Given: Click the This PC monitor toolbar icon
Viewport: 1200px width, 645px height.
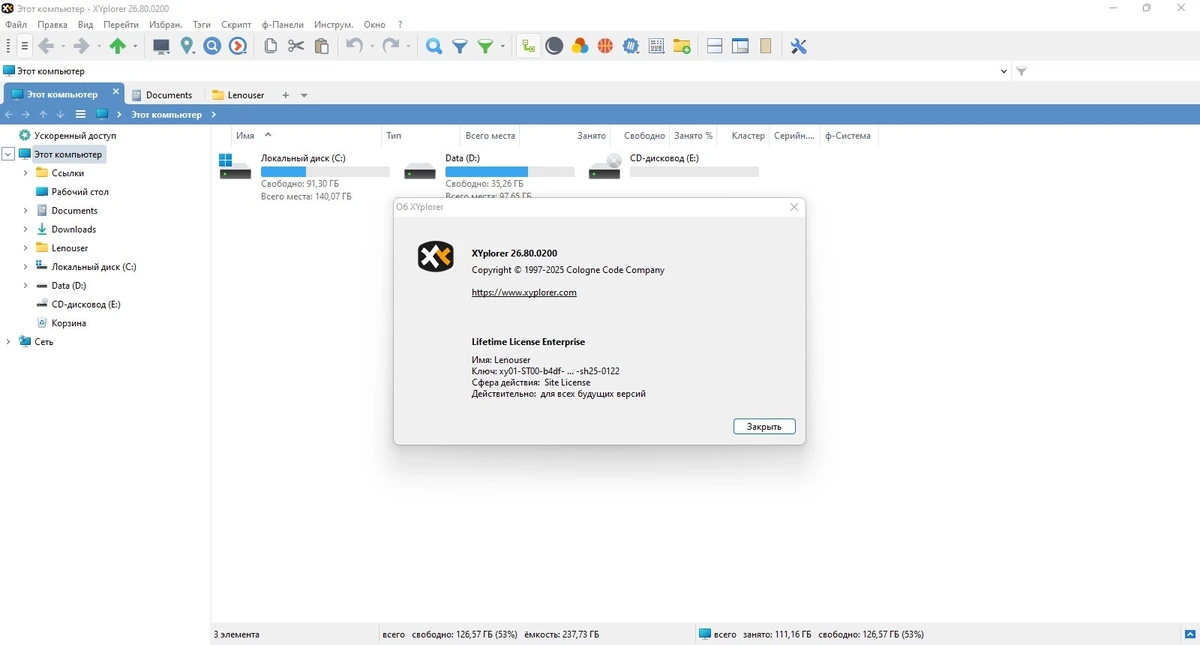Looking at the screenshot, I should click(x=161, y=46).
